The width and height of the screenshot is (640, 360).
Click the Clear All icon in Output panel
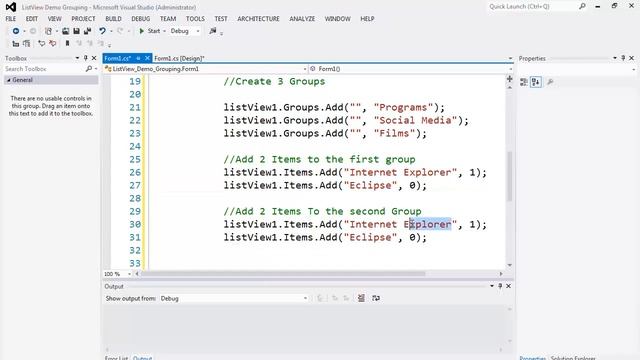point(361,298)
